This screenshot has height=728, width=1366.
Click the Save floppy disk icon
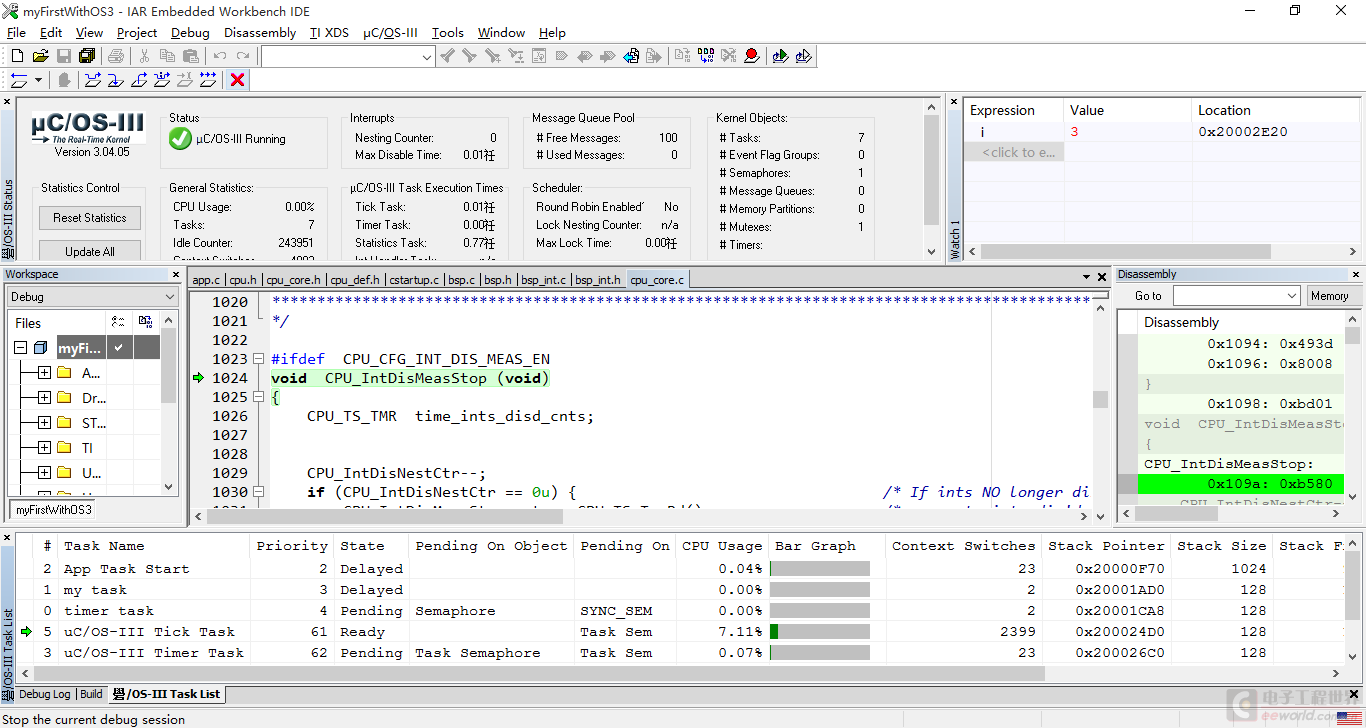(64, 56)
